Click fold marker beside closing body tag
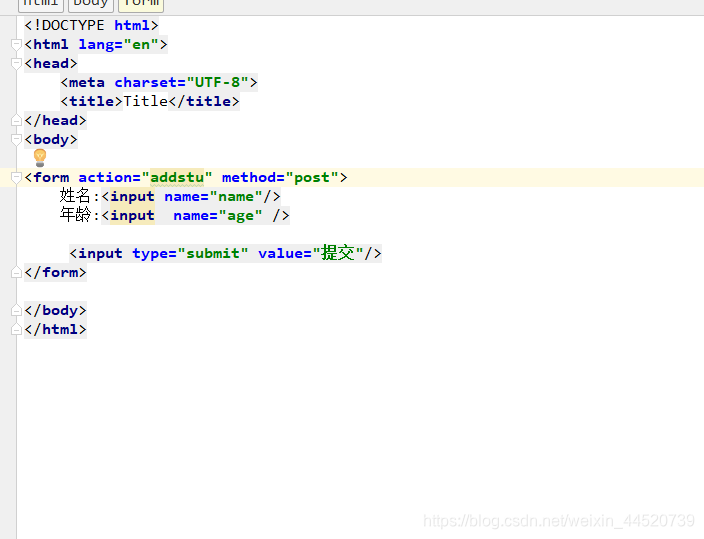704x539 pixels. click(x=16, y=310)
